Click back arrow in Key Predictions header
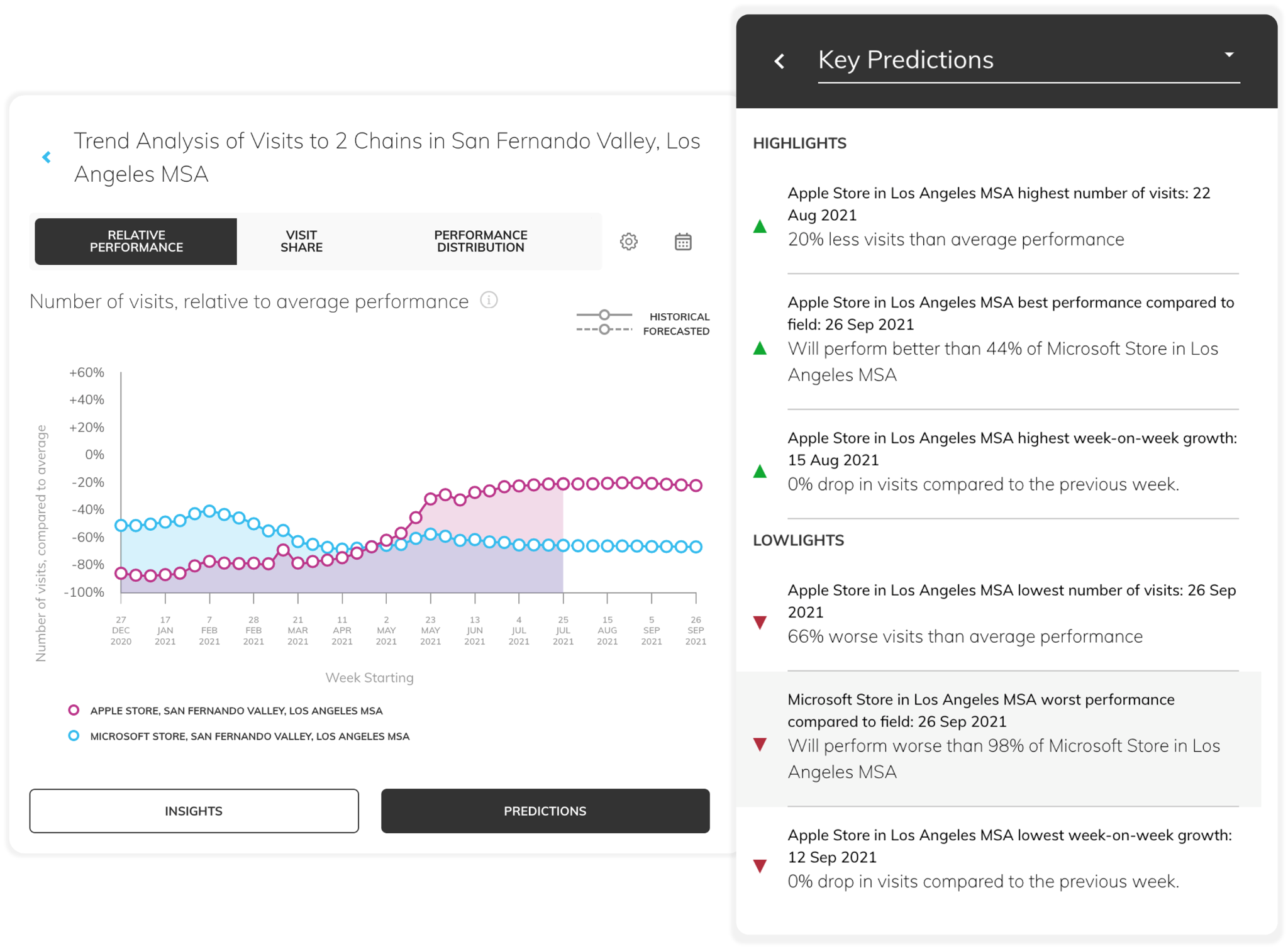1288x949 pixels. pyautogui.click(x=779, y=61)
